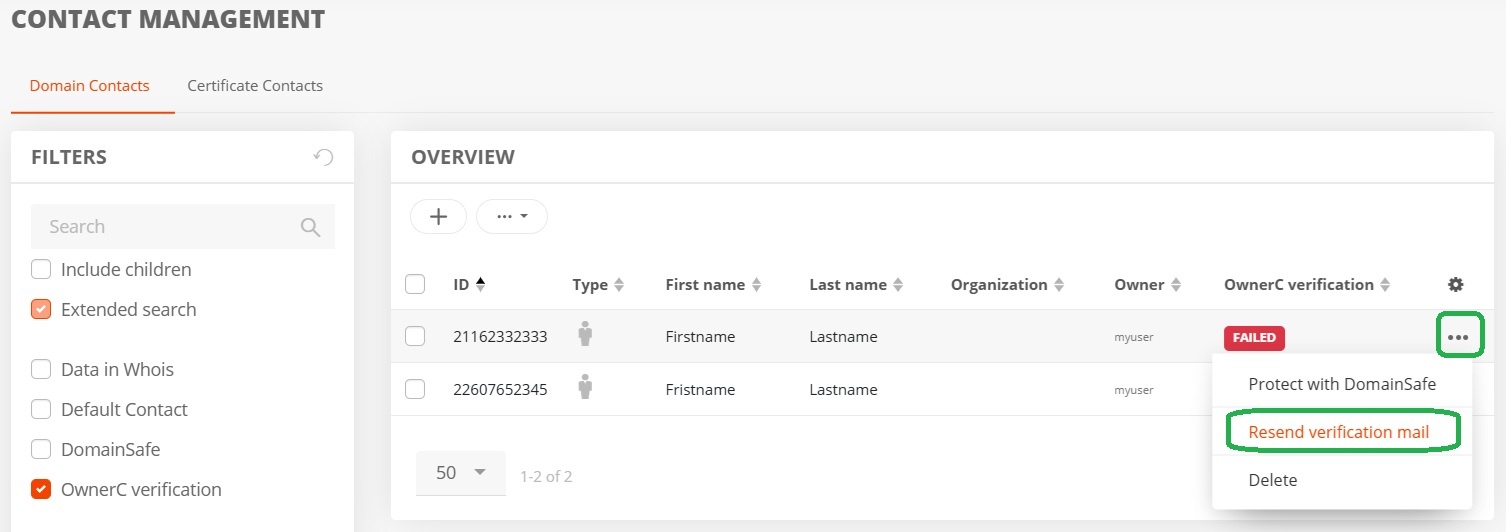
Task: Click the ID 21162332333 cell
Action: click(x=500, y=337)
